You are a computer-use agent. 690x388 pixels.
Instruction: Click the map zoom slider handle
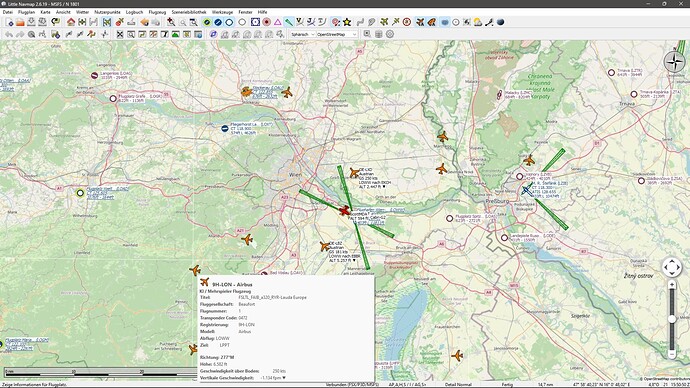coord(672,319)
